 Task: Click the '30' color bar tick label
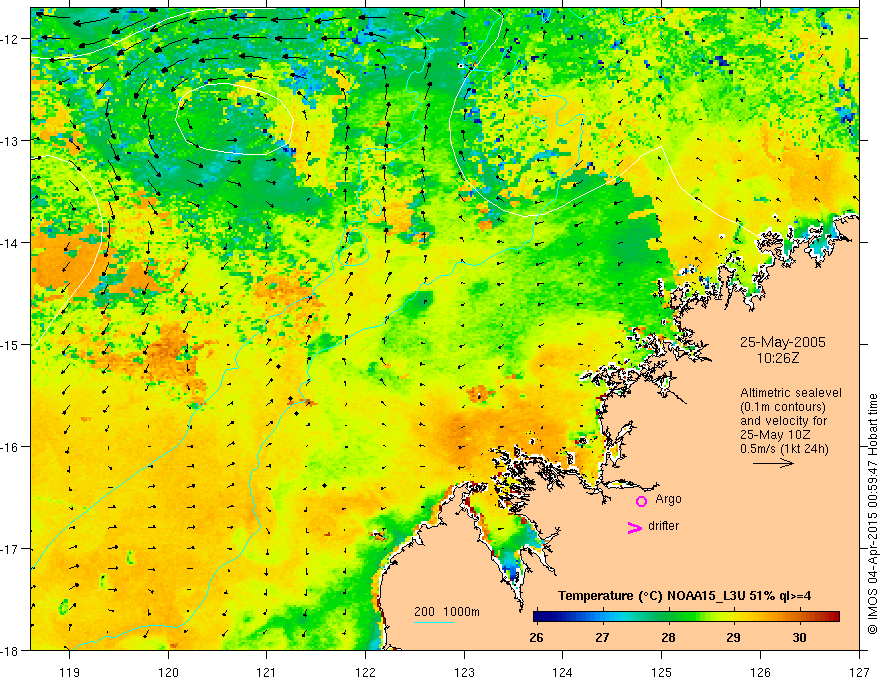[x=799, y=637]
